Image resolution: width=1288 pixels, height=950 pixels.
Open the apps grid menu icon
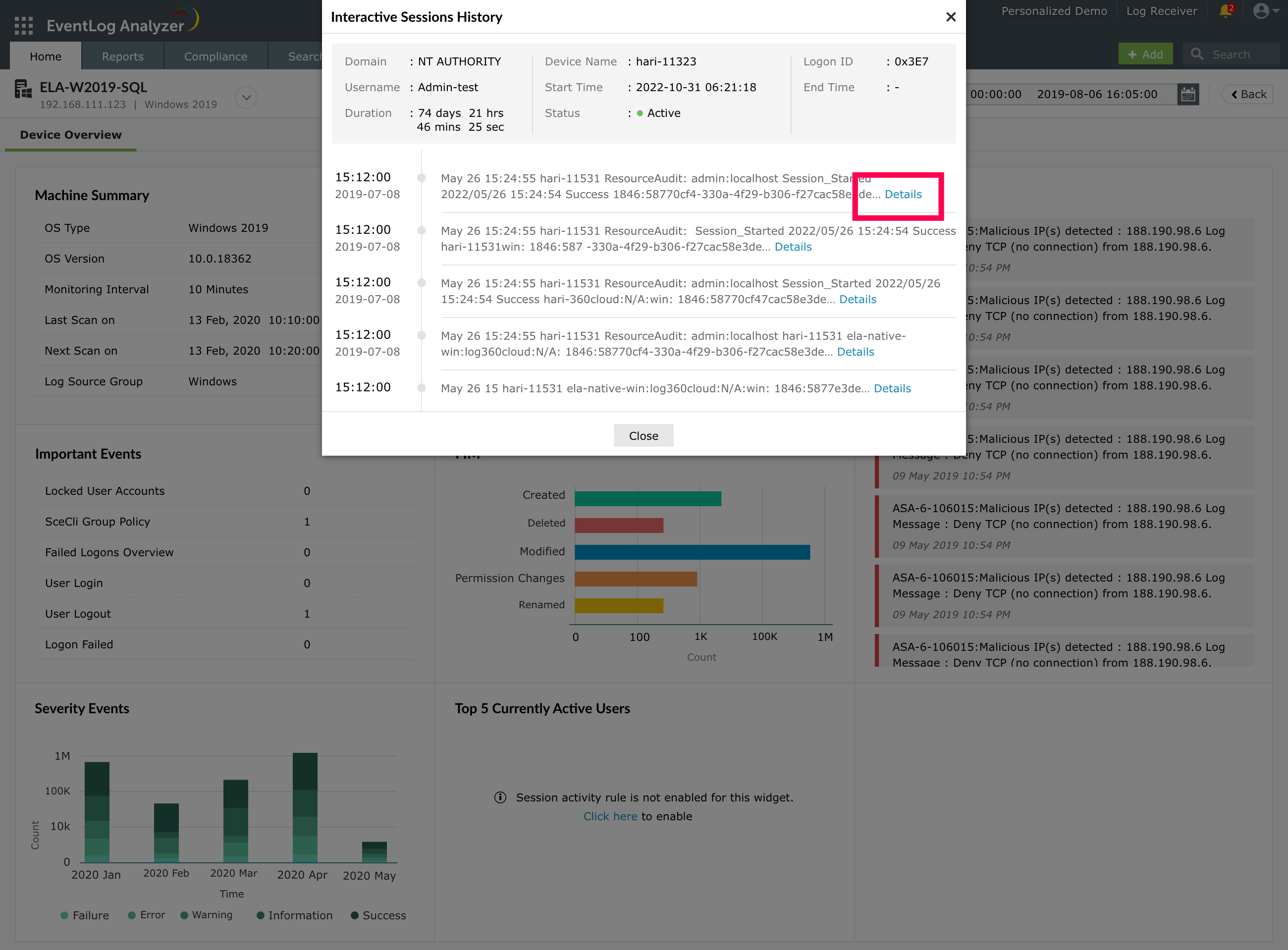point(24,26)
